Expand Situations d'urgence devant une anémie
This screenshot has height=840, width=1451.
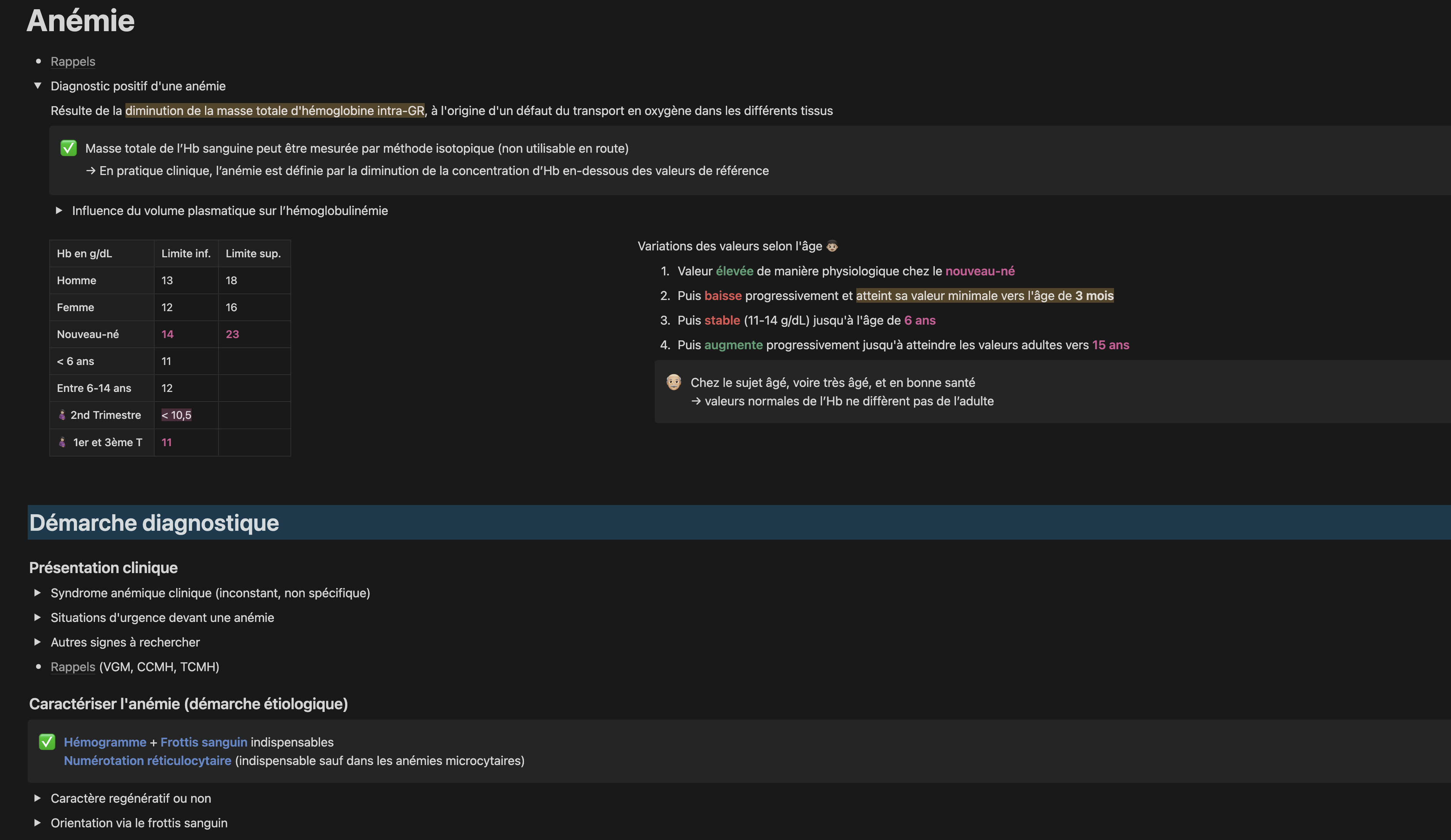coord(37,617)
